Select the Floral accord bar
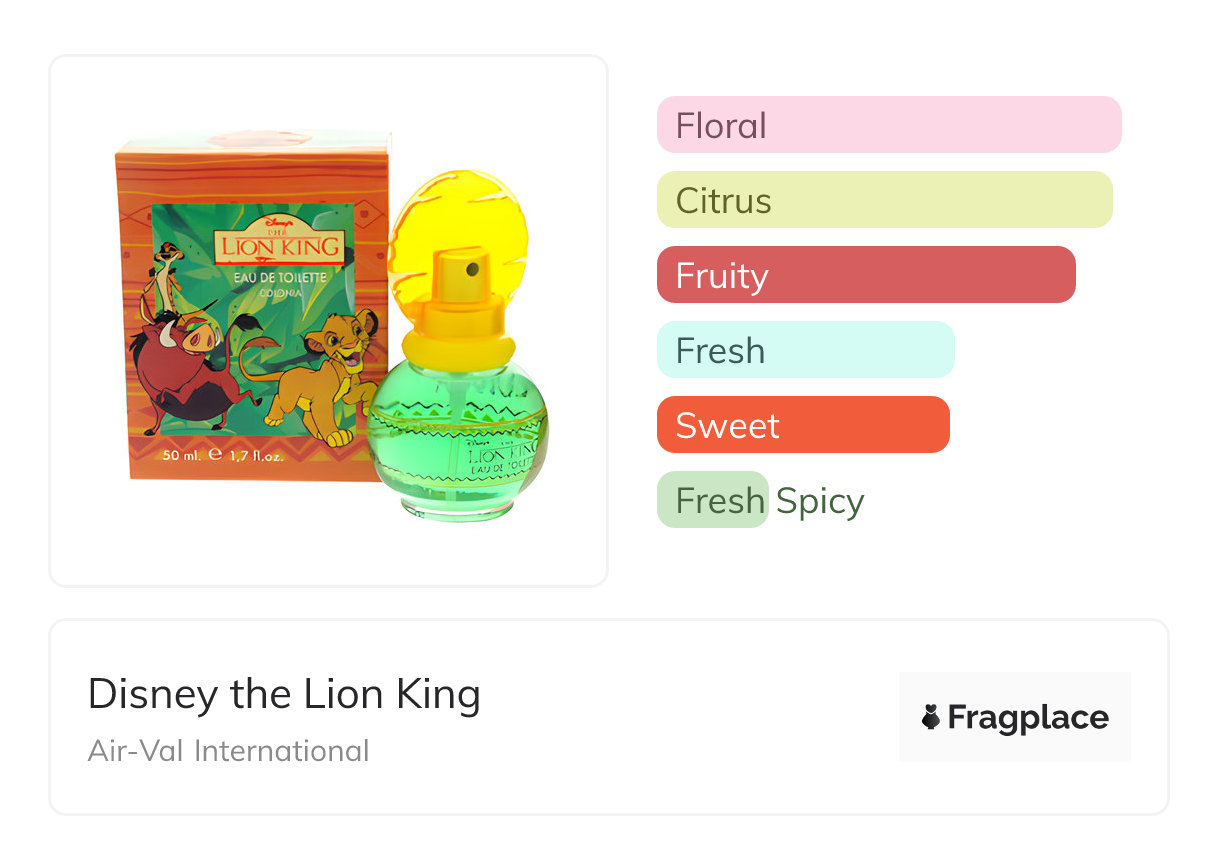Viewport: 1218px width, 864px height. coord(888,125)
